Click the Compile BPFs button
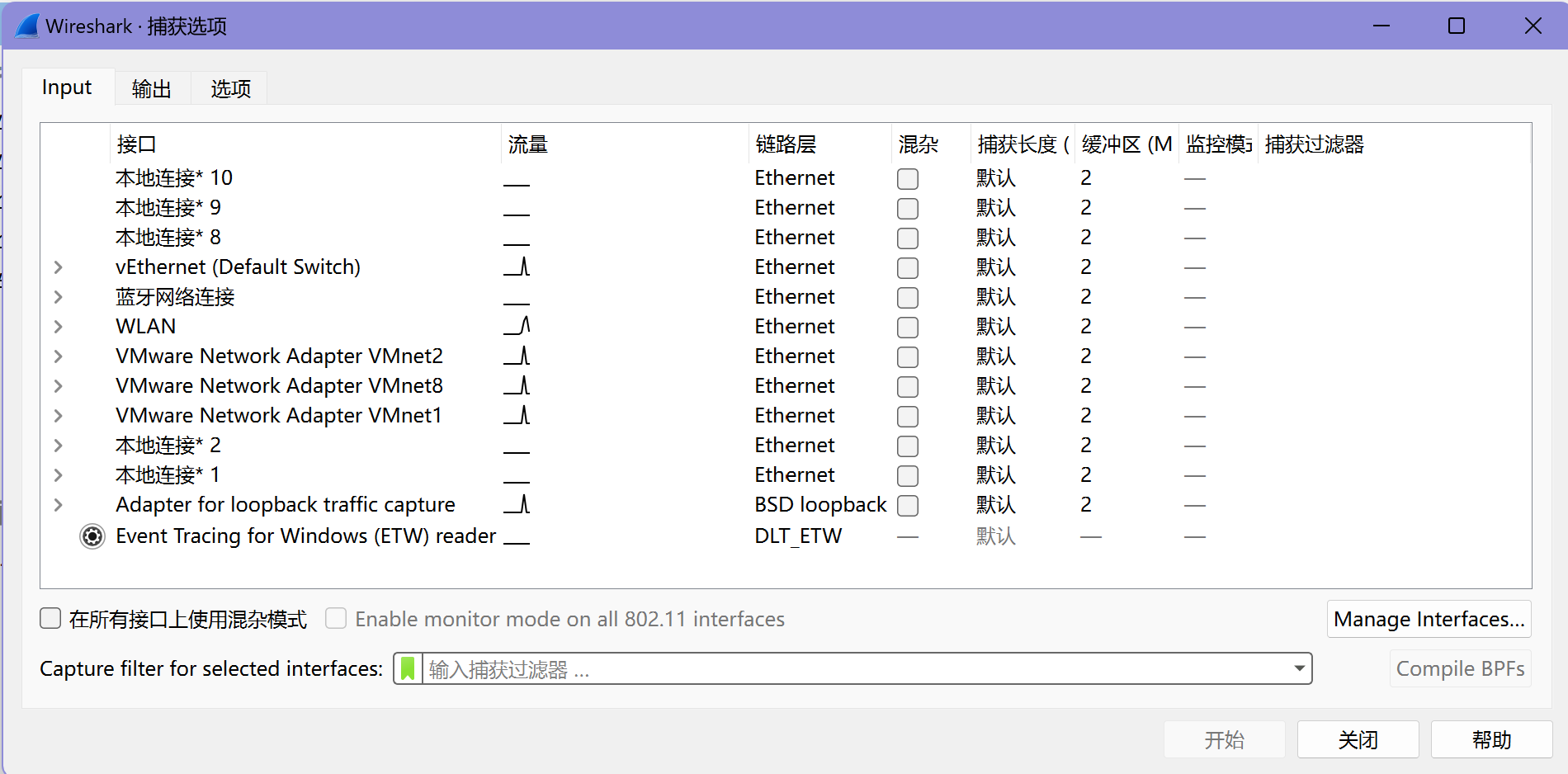 pos(1460,668)
